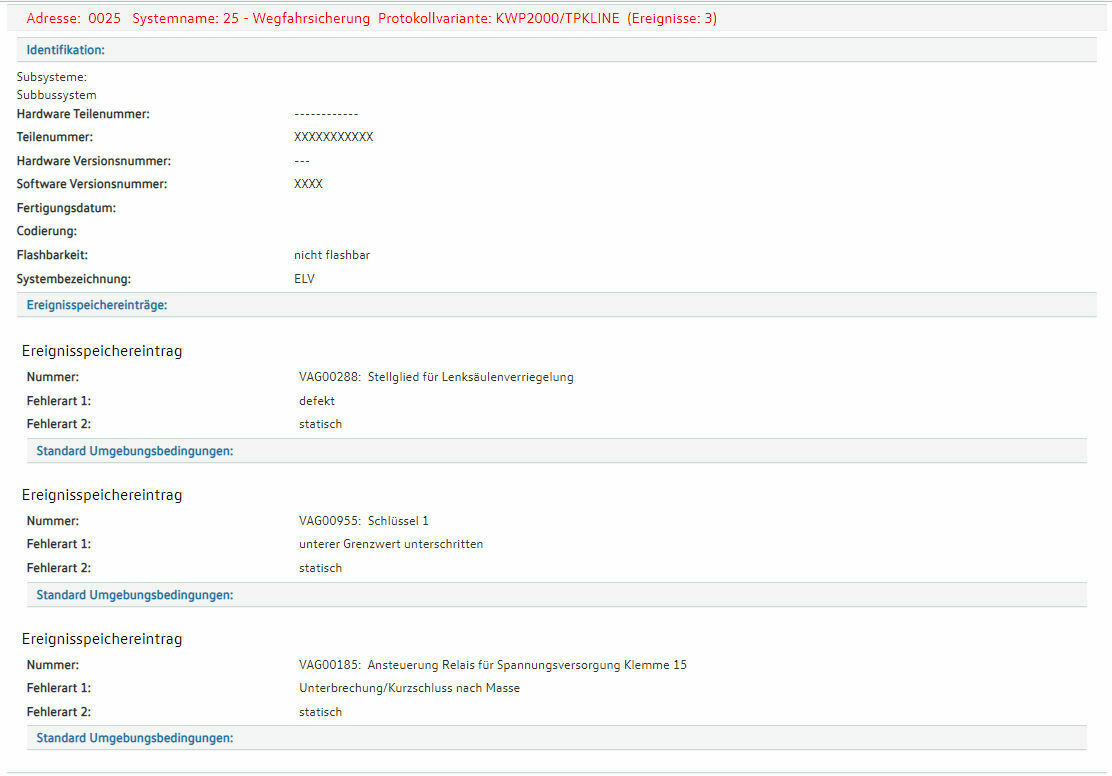The height and width of the screenshot is (776, 1112).
Task: Click the 'defekt' Fehlerart 1 value
Action: 317,401
